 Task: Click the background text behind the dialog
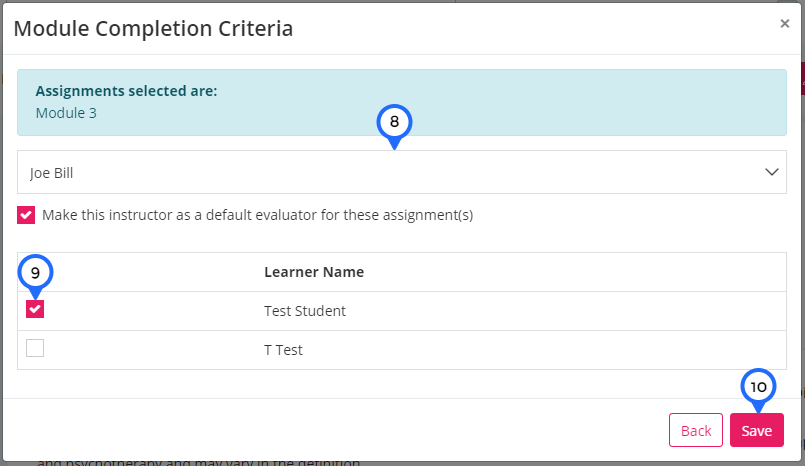(198, 462)
